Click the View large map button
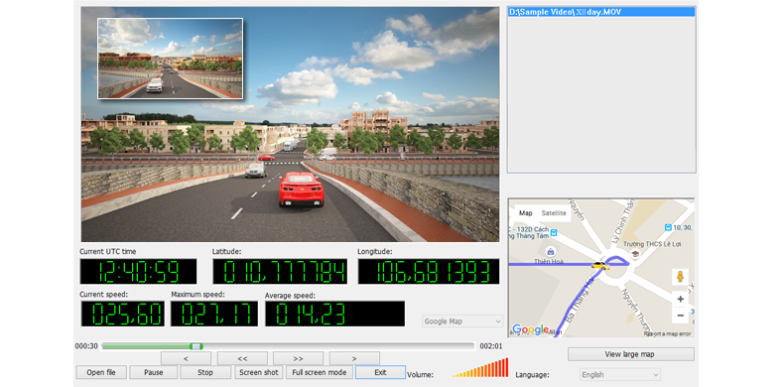The width and height of the screenshot is (780, 387). coord(631,354)
